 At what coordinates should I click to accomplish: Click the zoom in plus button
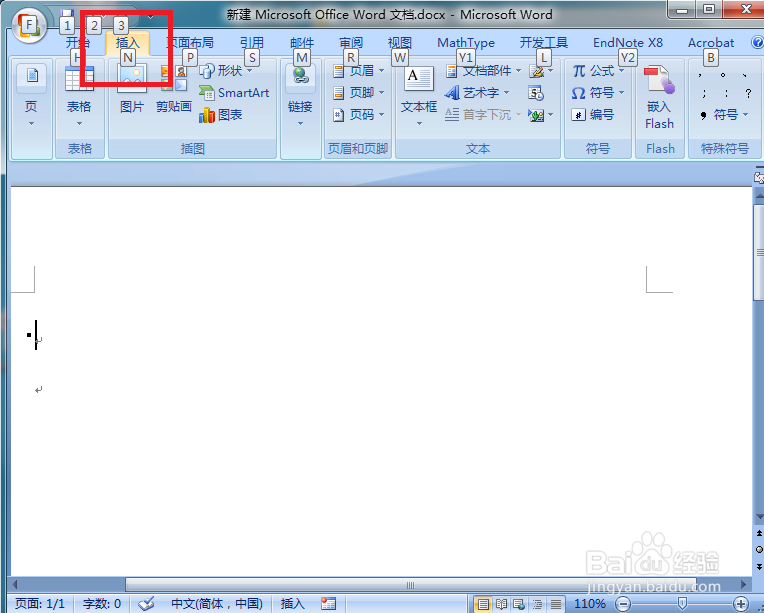click(x=740, y=604)
